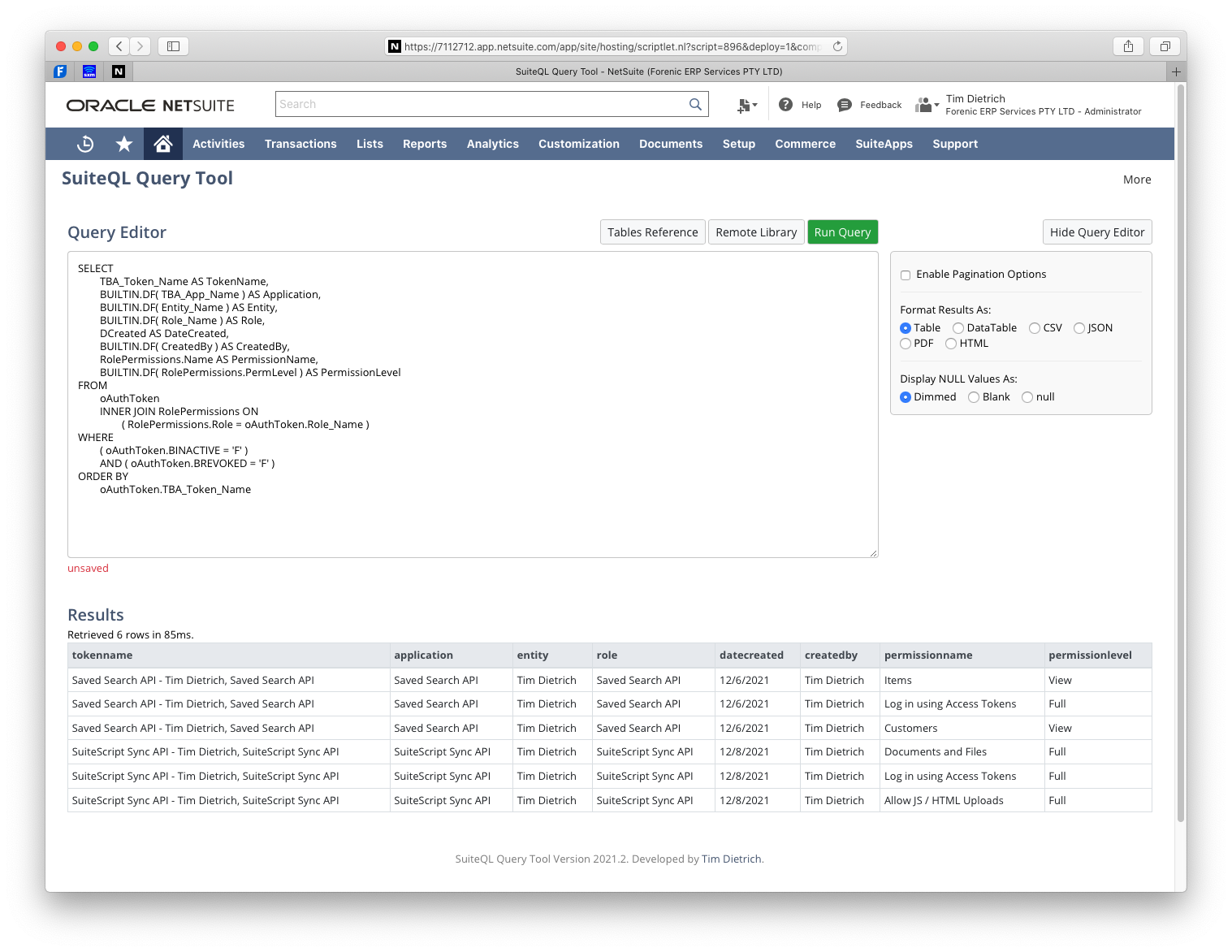The height and width of the screenshot is (952, 1232).
Task: Display NULL values as null
Action: point(1027,397)
